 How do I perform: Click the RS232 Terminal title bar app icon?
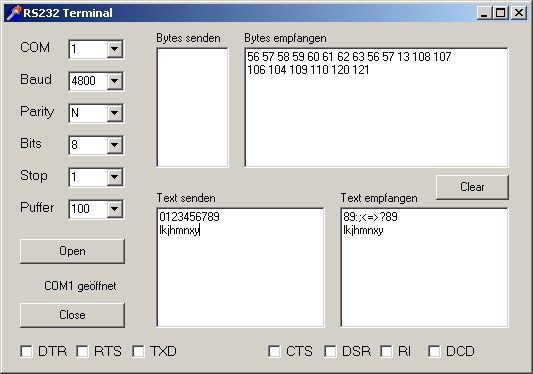point(14,13)
